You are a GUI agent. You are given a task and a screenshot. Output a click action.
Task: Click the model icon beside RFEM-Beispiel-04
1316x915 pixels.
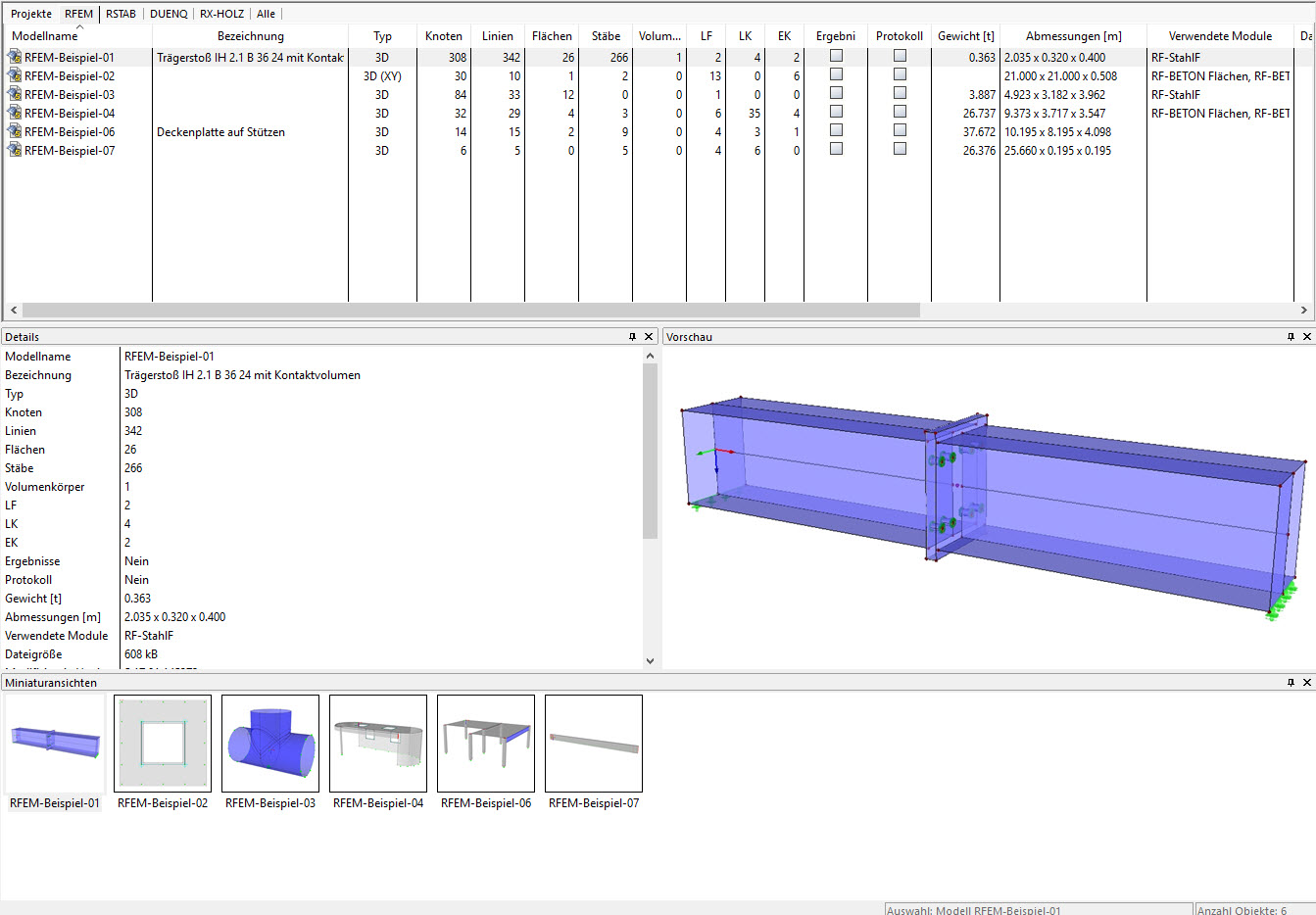(15, 113)
